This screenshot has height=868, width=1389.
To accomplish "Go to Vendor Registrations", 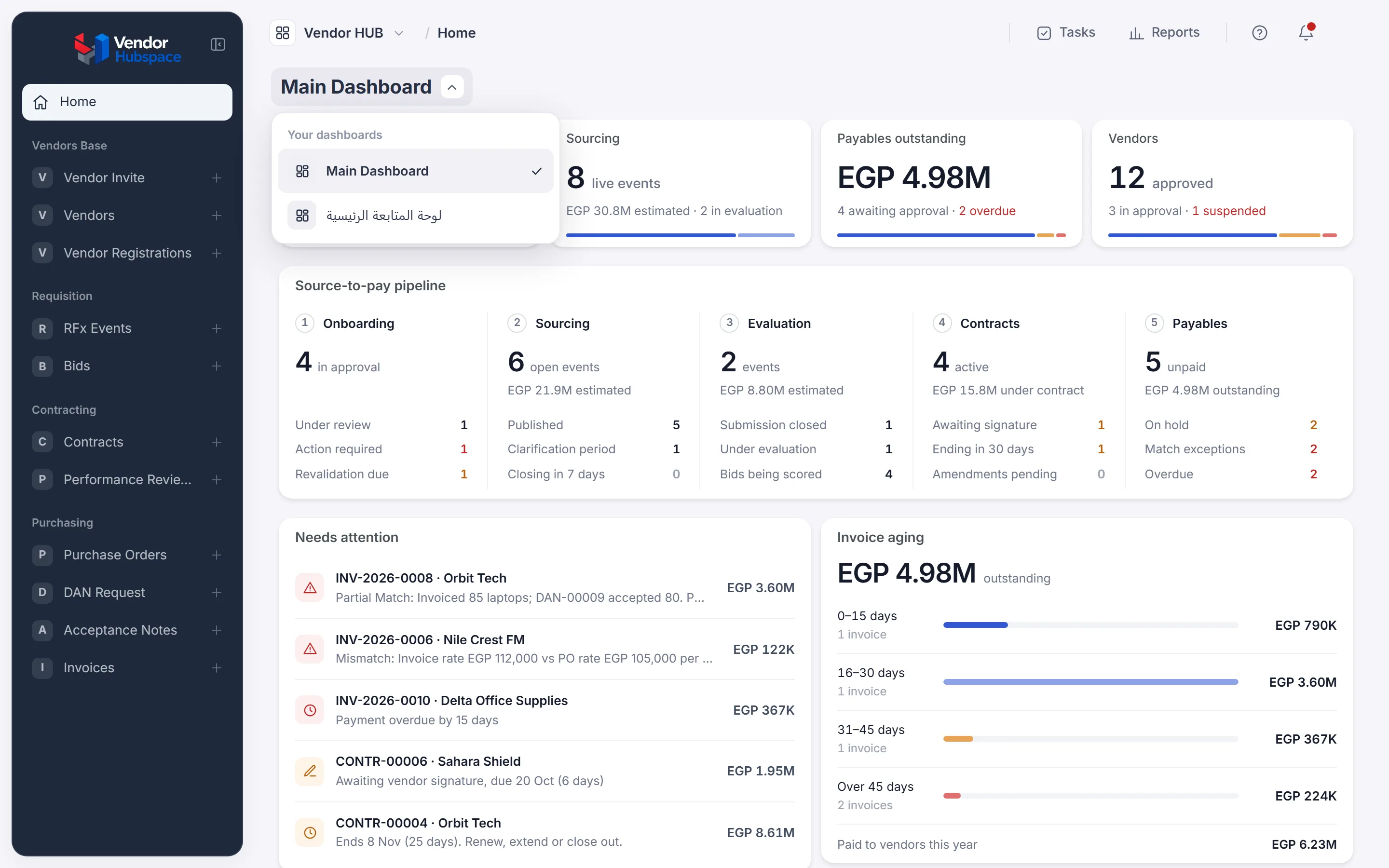I will coord(127,253).
